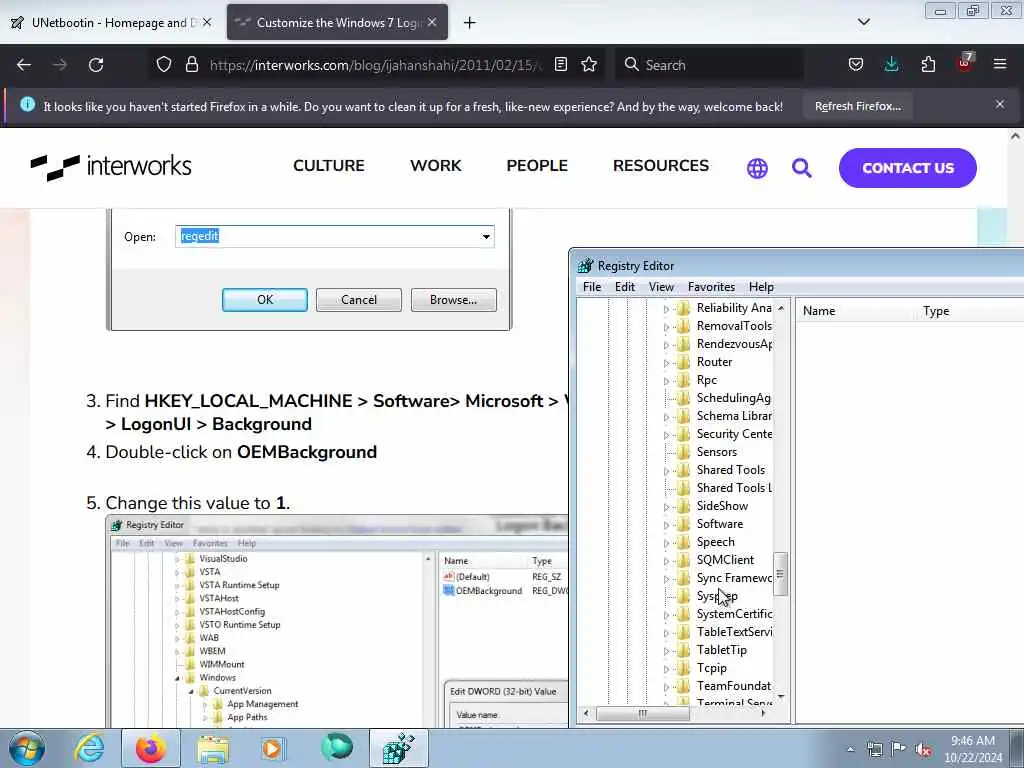1024x768 pixels.
Task: Select the TabletTip registry key
Action: 722,650
